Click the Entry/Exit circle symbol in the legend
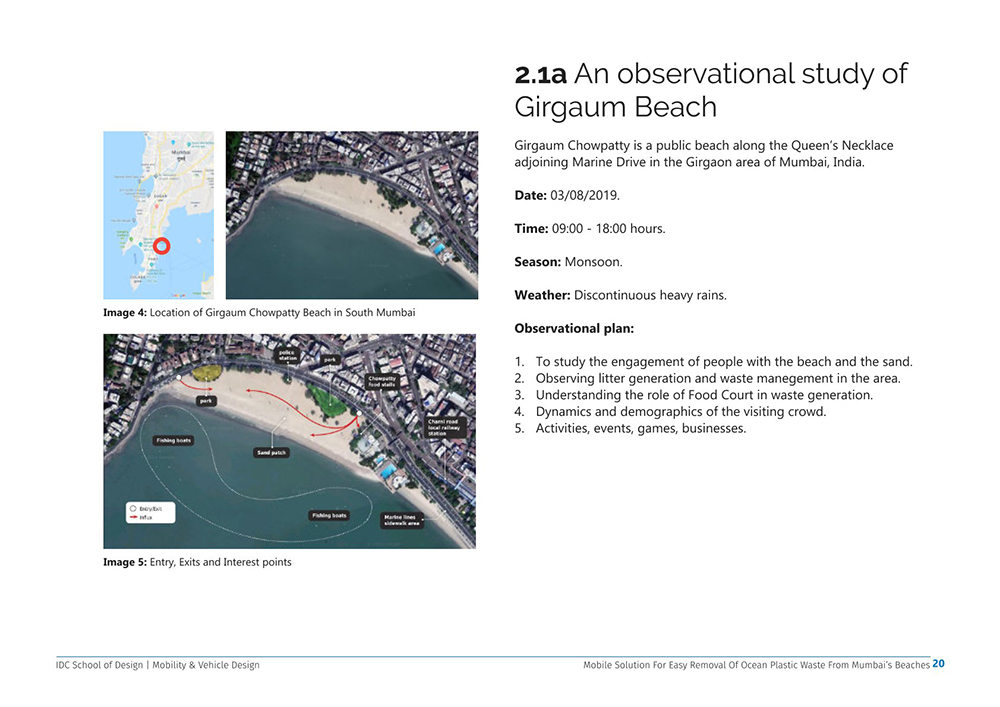This screenshot has height=707, width=1000. [x=132, y=508]
